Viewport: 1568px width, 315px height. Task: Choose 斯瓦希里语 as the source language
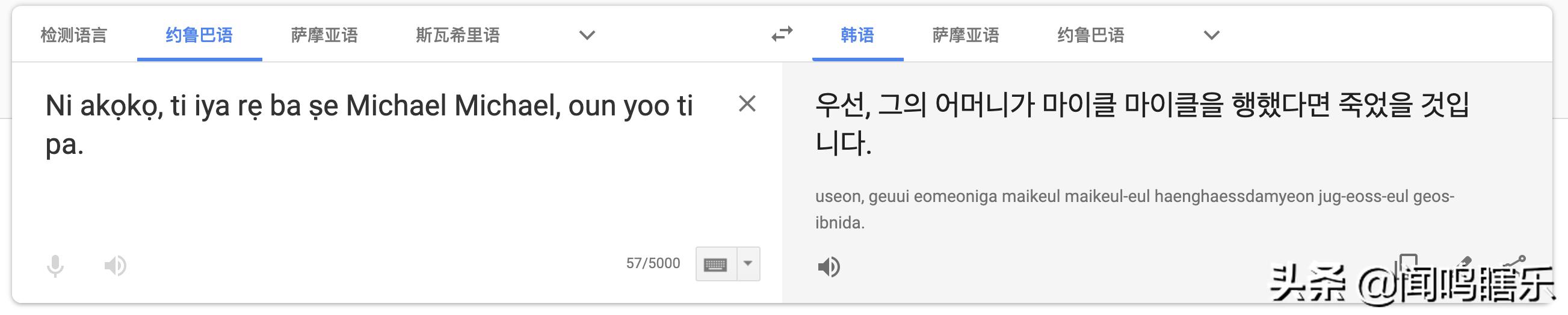pos(458,35)
